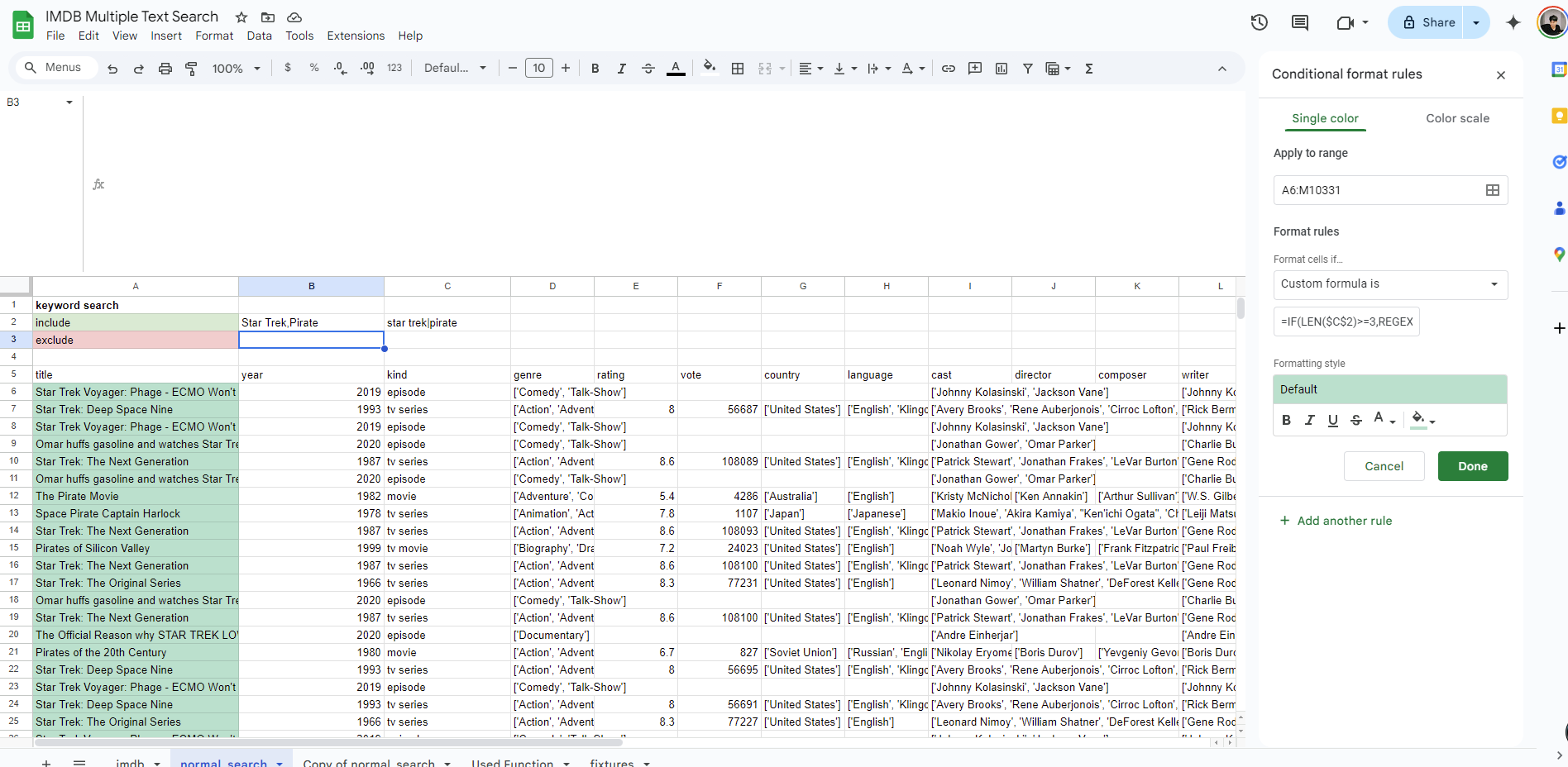Open fill color picker in toolbar
This screenshot has width=1568, height=767.
point(709,68)
